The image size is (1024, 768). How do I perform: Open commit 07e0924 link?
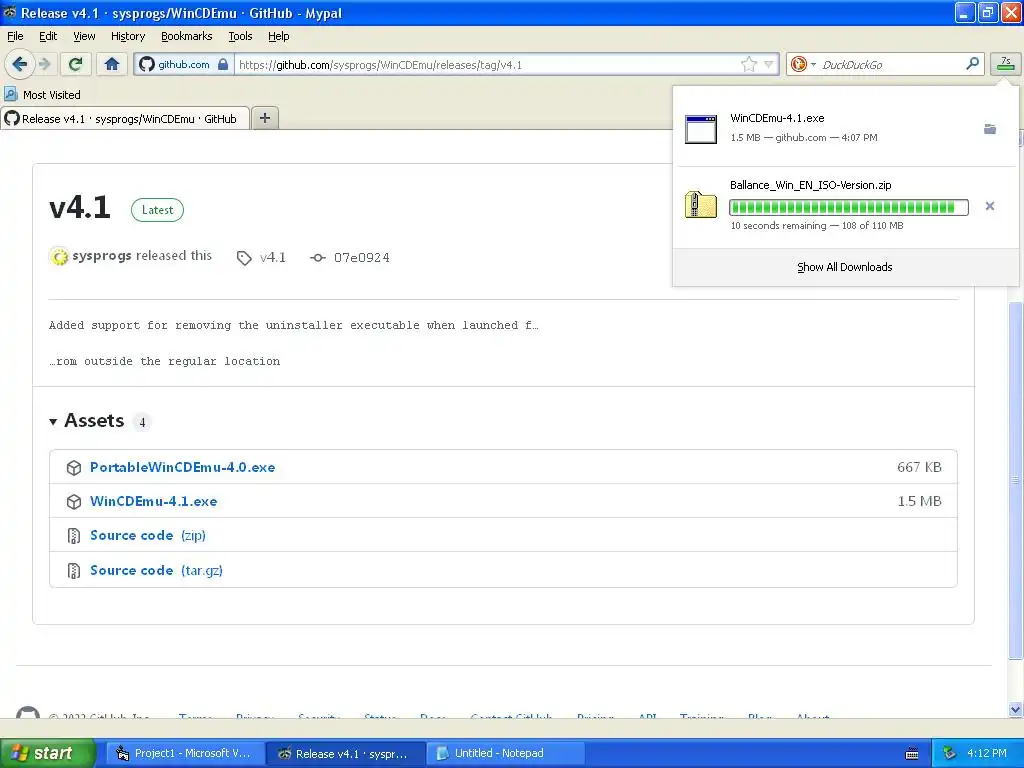[x=362, y=257]
